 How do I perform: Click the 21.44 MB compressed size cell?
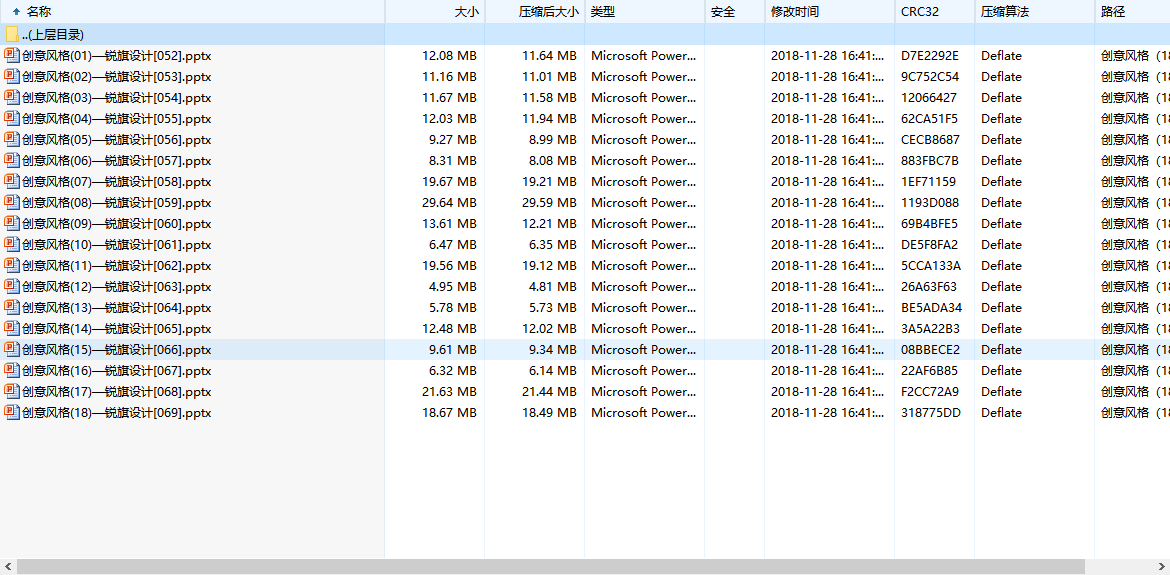point(549,391)
